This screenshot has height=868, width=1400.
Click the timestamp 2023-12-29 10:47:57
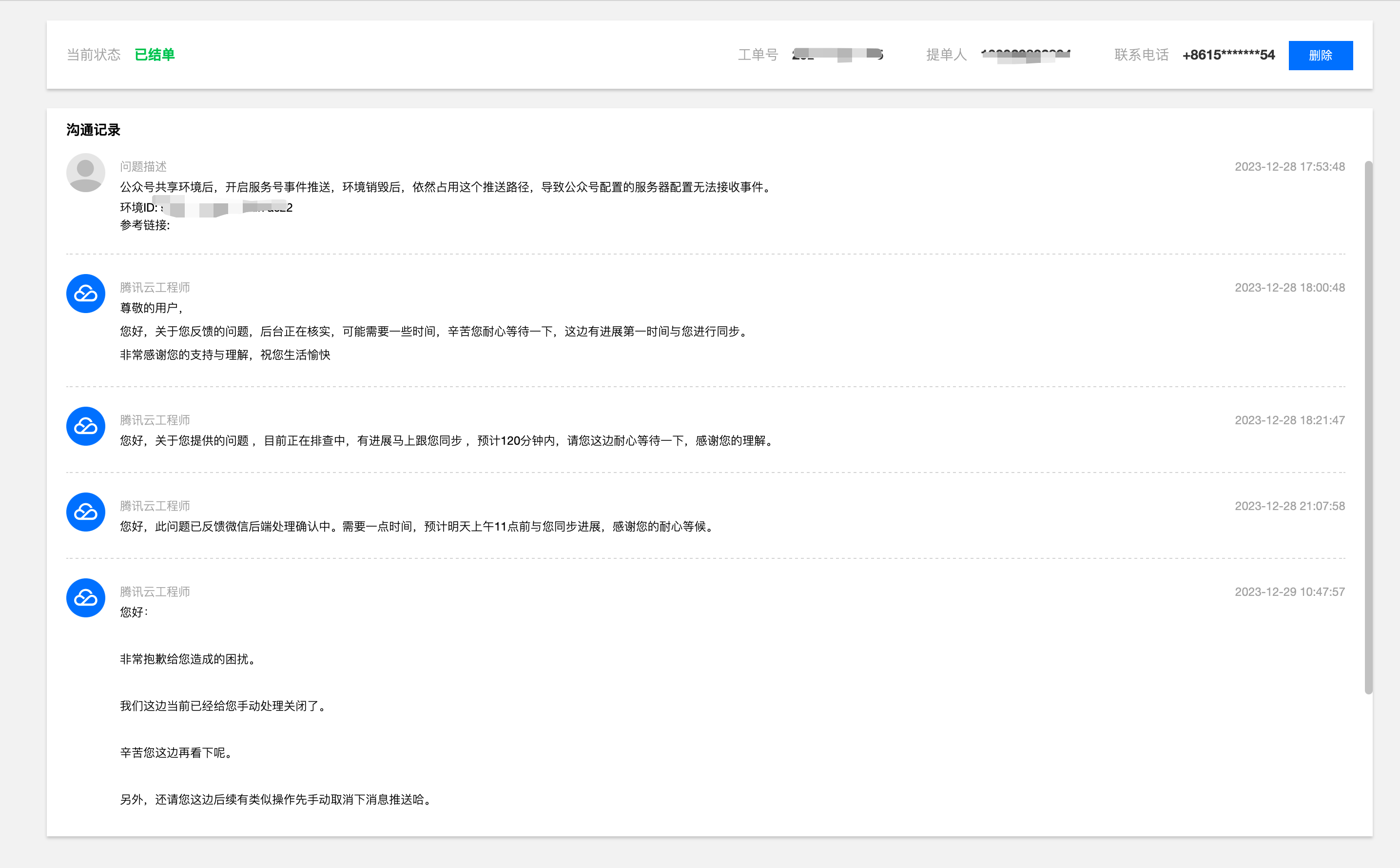pos(1289,592)
